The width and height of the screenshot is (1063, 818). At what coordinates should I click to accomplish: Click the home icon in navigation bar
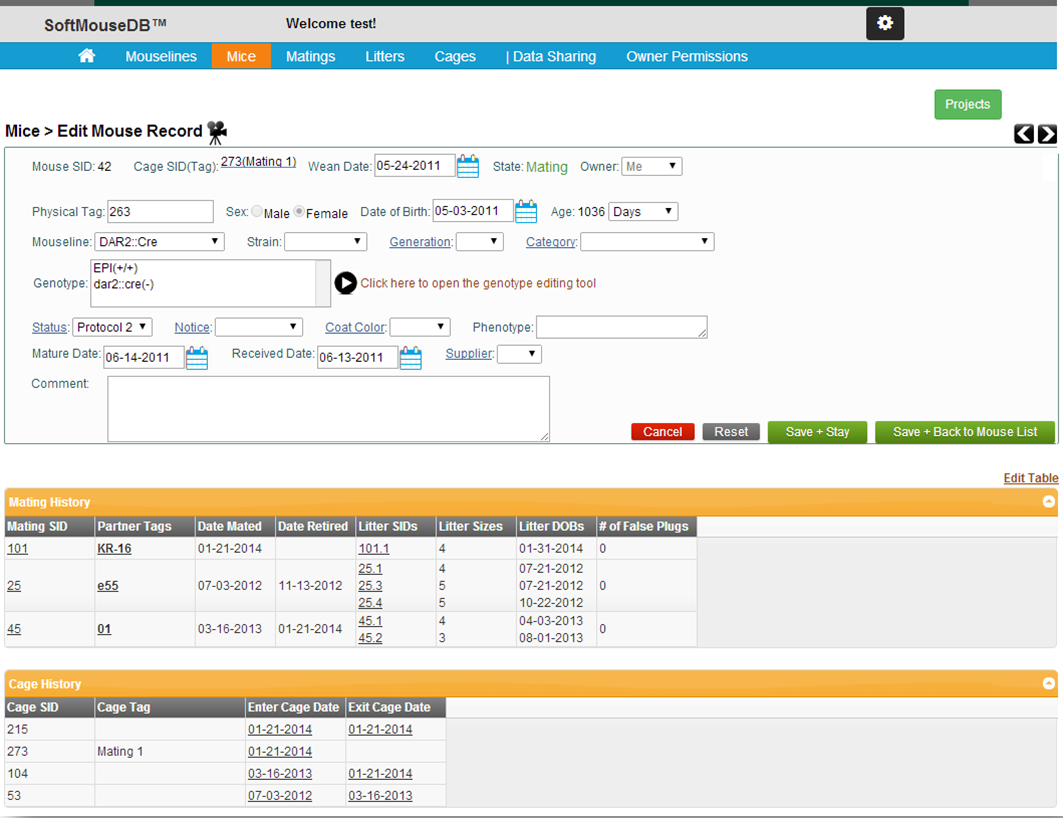click(86, 56)
